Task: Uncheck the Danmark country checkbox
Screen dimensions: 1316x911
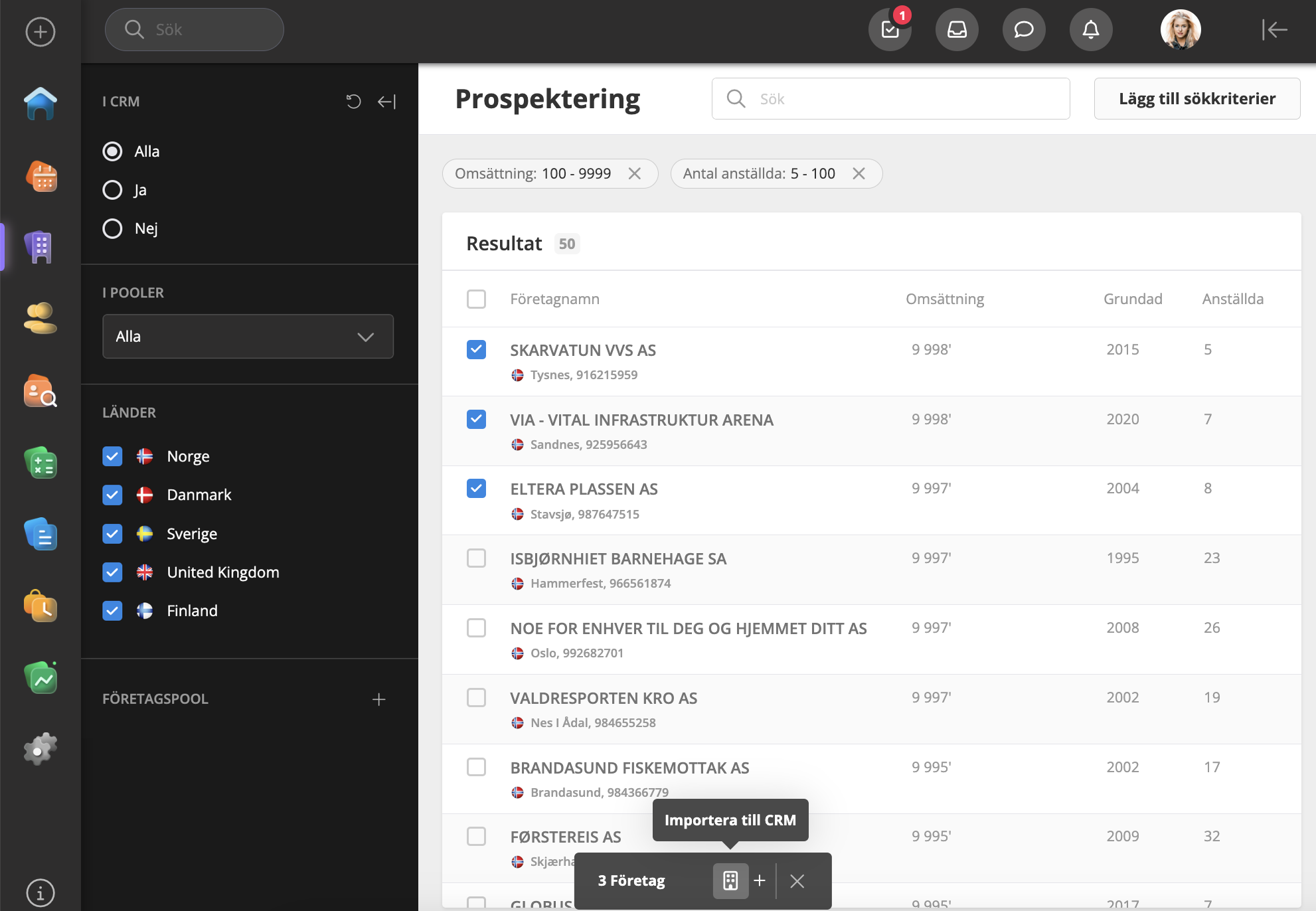Action: [113, 495]
